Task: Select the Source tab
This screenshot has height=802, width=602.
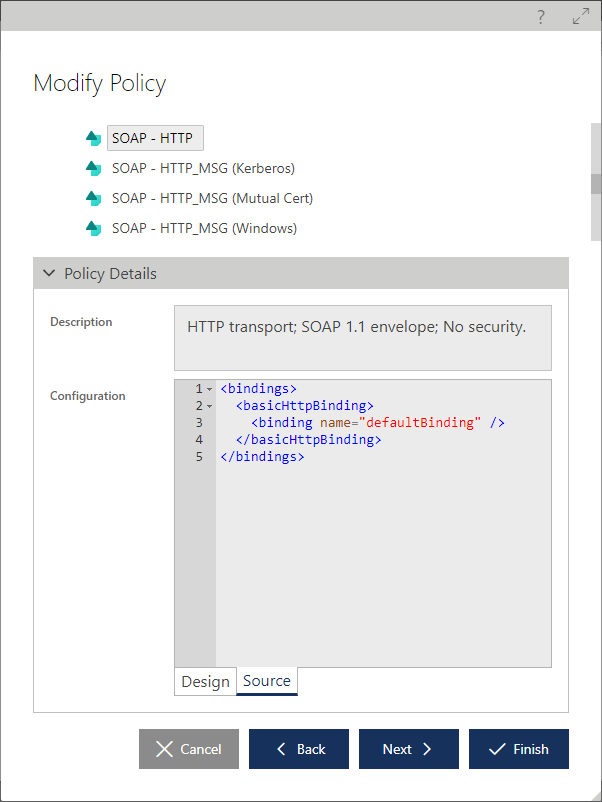Action: tap(266, 681)
